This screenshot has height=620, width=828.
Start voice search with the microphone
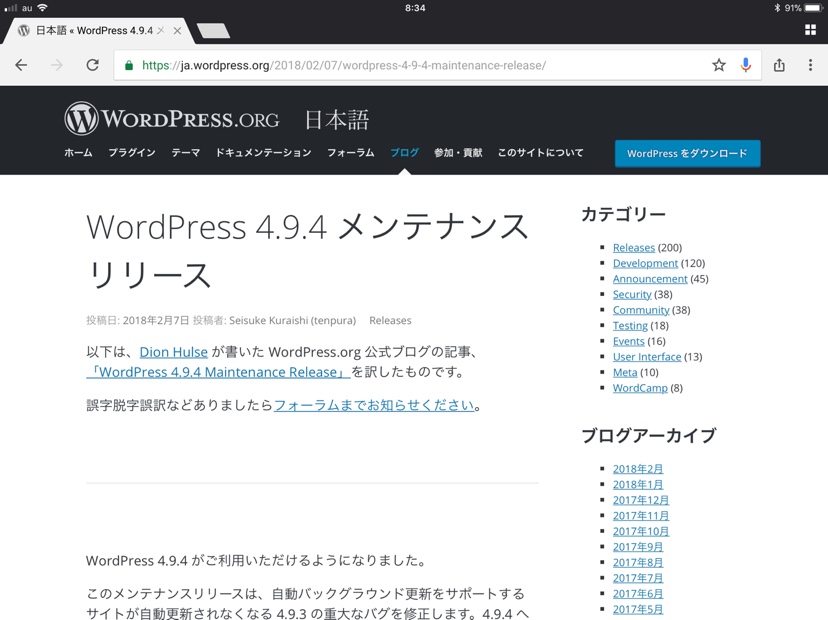coord(746,65)
